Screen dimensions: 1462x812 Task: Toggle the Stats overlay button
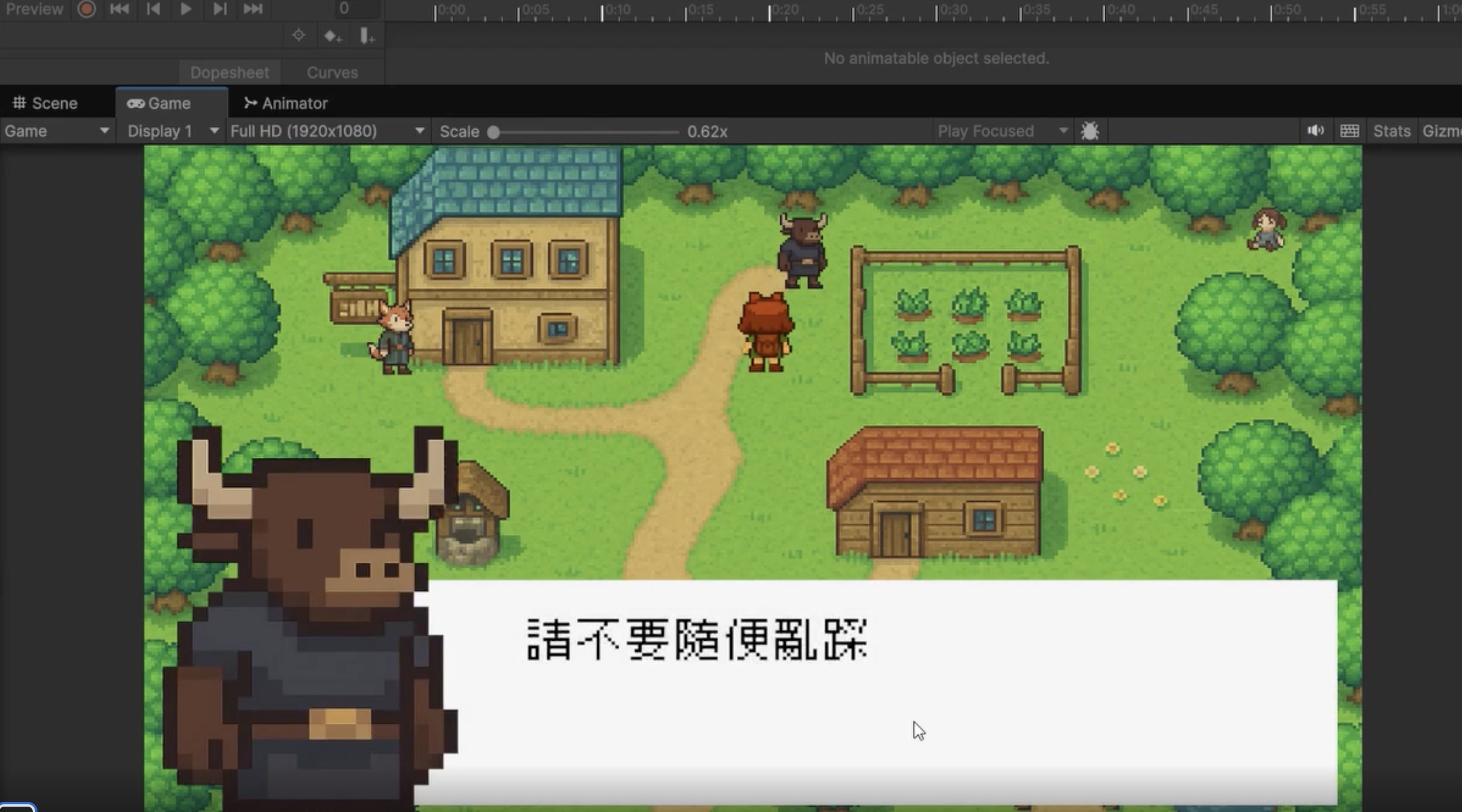(1391, 131)
